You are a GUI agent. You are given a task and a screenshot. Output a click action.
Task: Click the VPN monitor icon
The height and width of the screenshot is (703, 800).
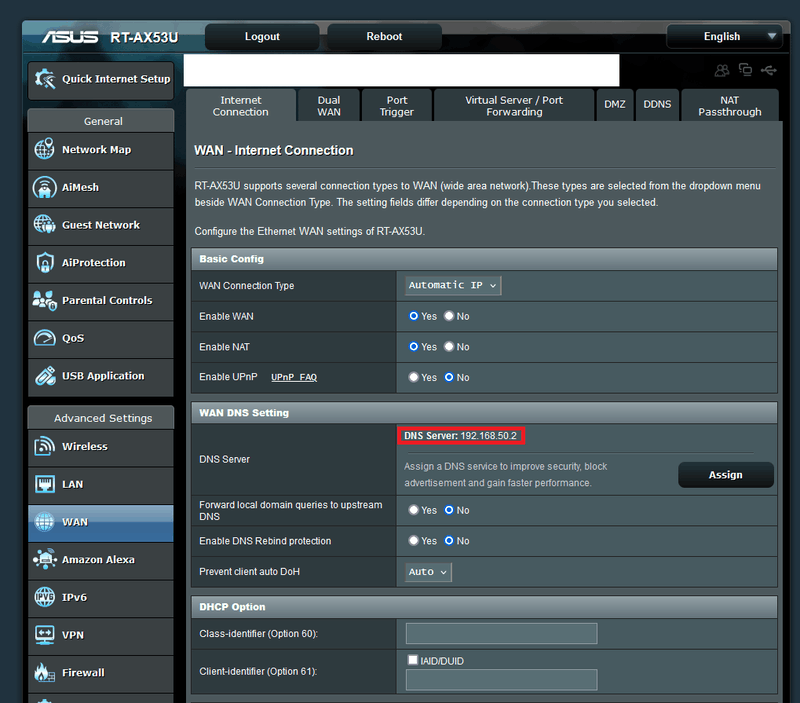pos(44,635)
